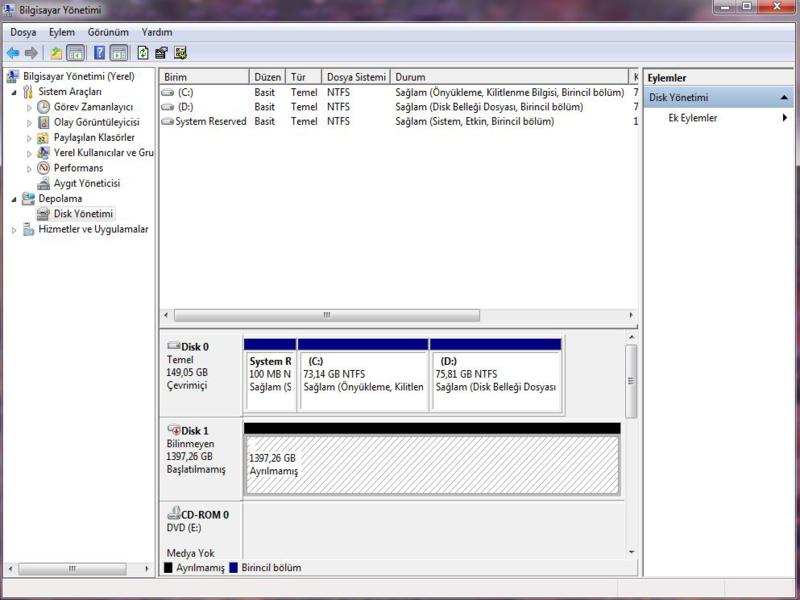The height and width of the screenshot is (600, 800).
Task: Select the Disk 1 unknown disk icon
Action: pyautogui.click(x=174, y=430)
